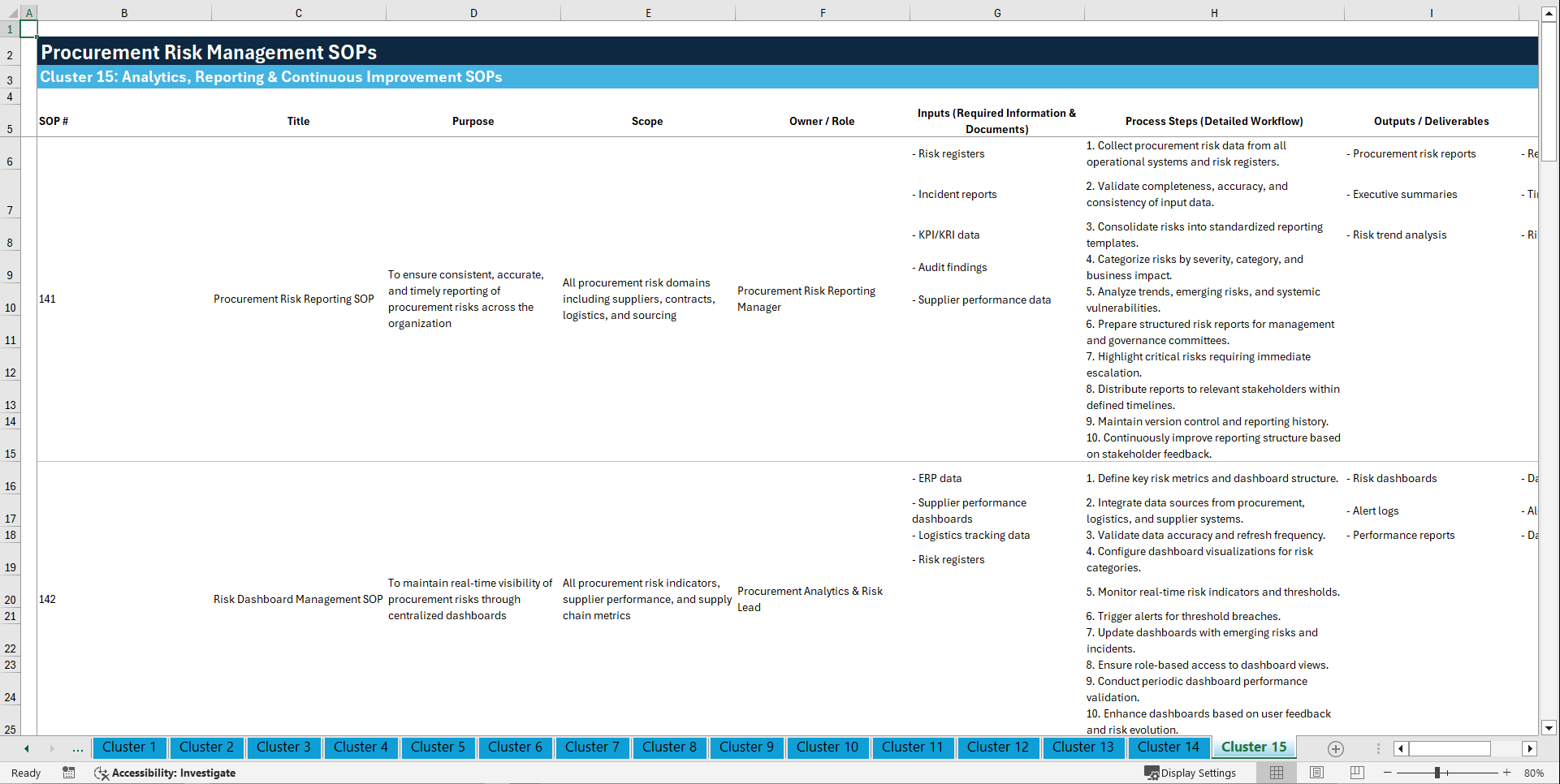Open Display Settings in status bar

coord(1190,773)
